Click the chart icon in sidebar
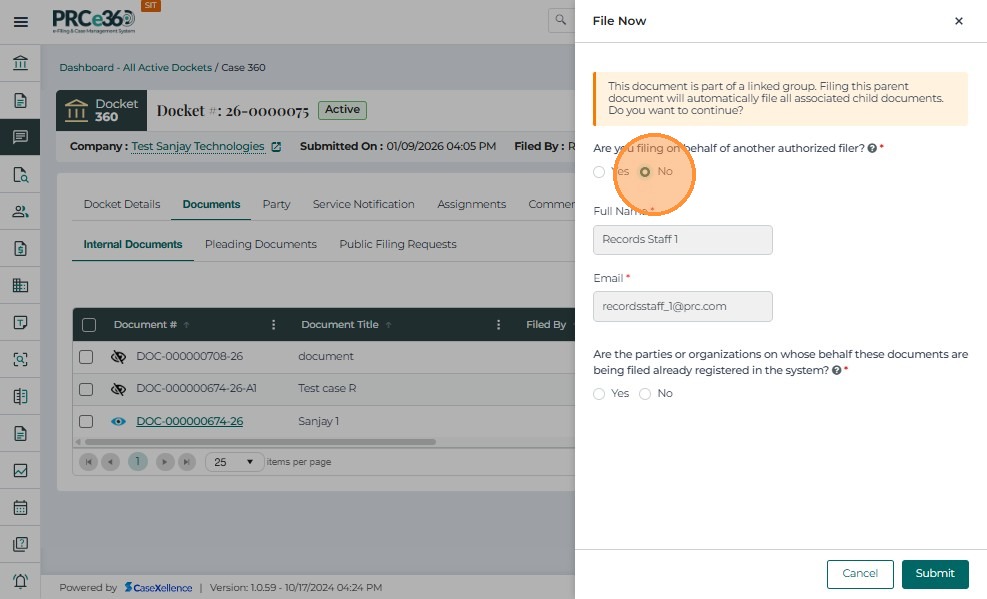Image resolution: width=987 pixels, height=599 pixels. point(20,470)
